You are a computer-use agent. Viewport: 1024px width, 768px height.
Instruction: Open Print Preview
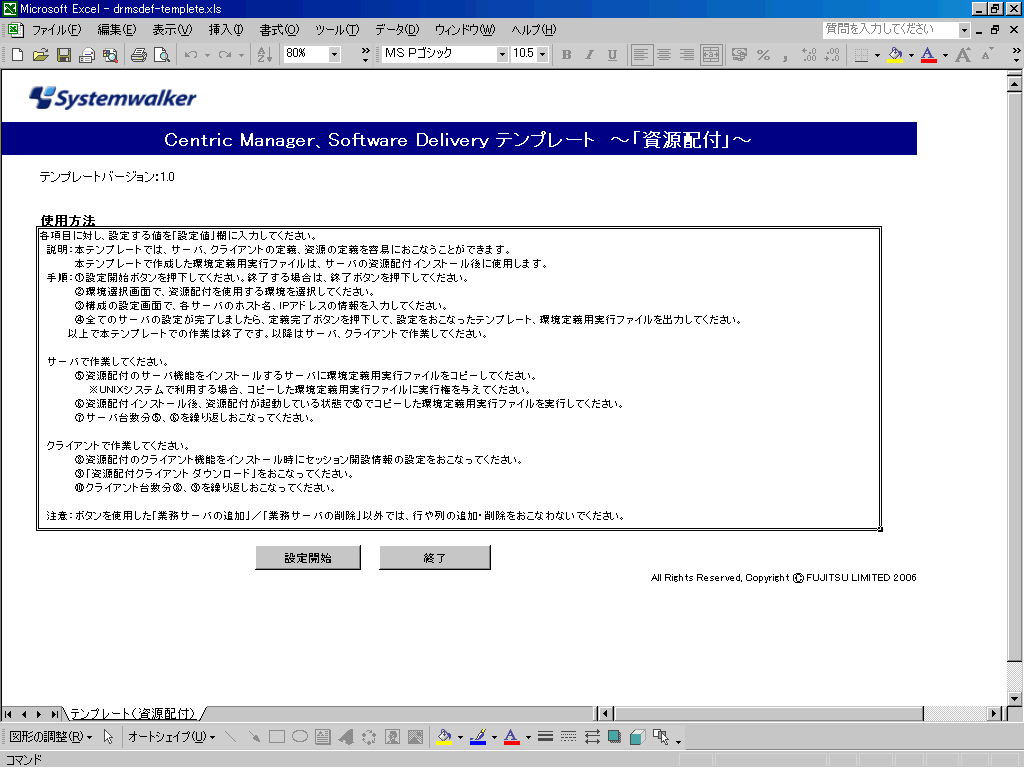[161, 55]
